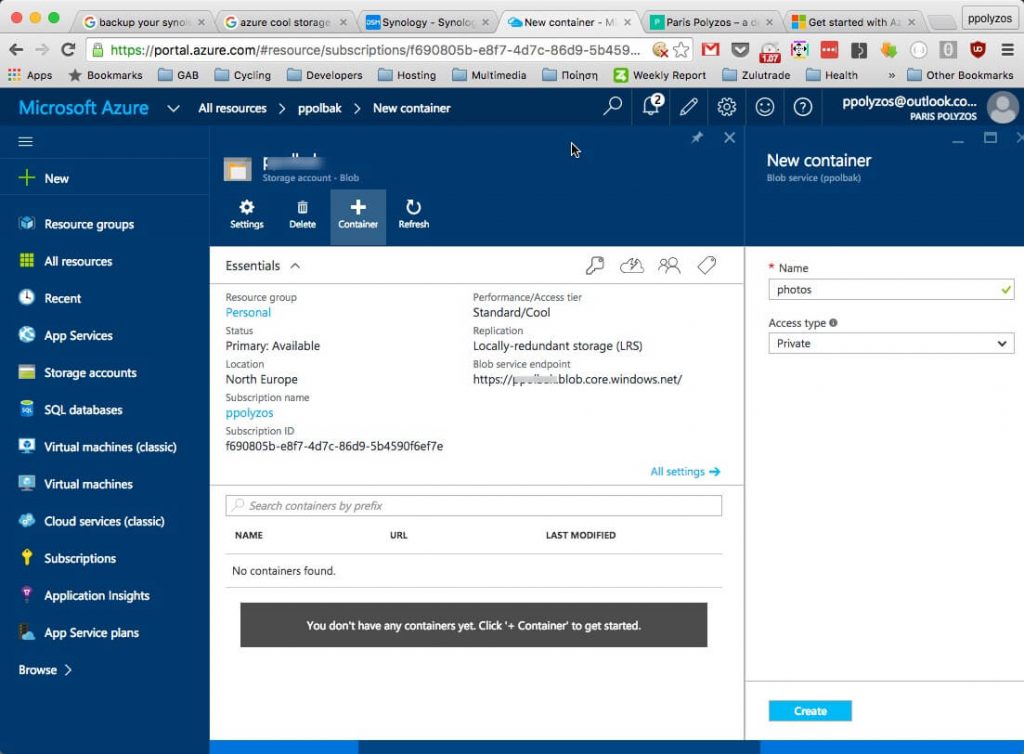
Task: Click the App Services globe icon
Action: point(27,335)
